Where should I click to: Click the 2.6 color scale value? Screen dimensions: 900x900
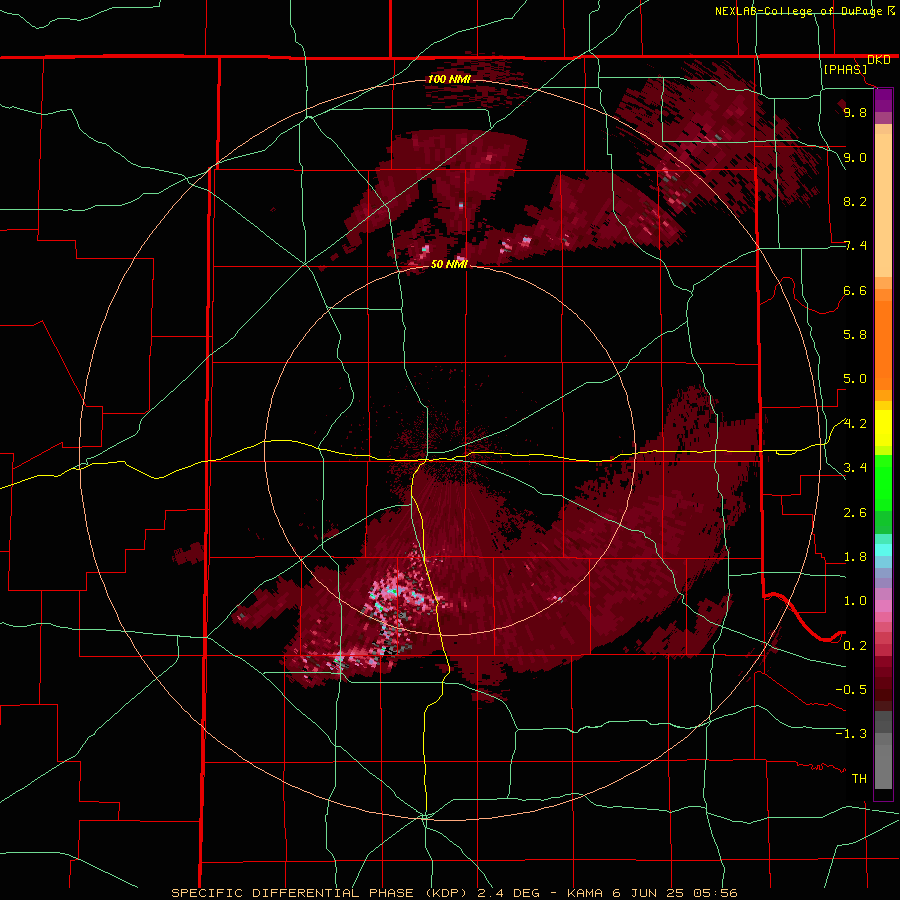[855, 513]
